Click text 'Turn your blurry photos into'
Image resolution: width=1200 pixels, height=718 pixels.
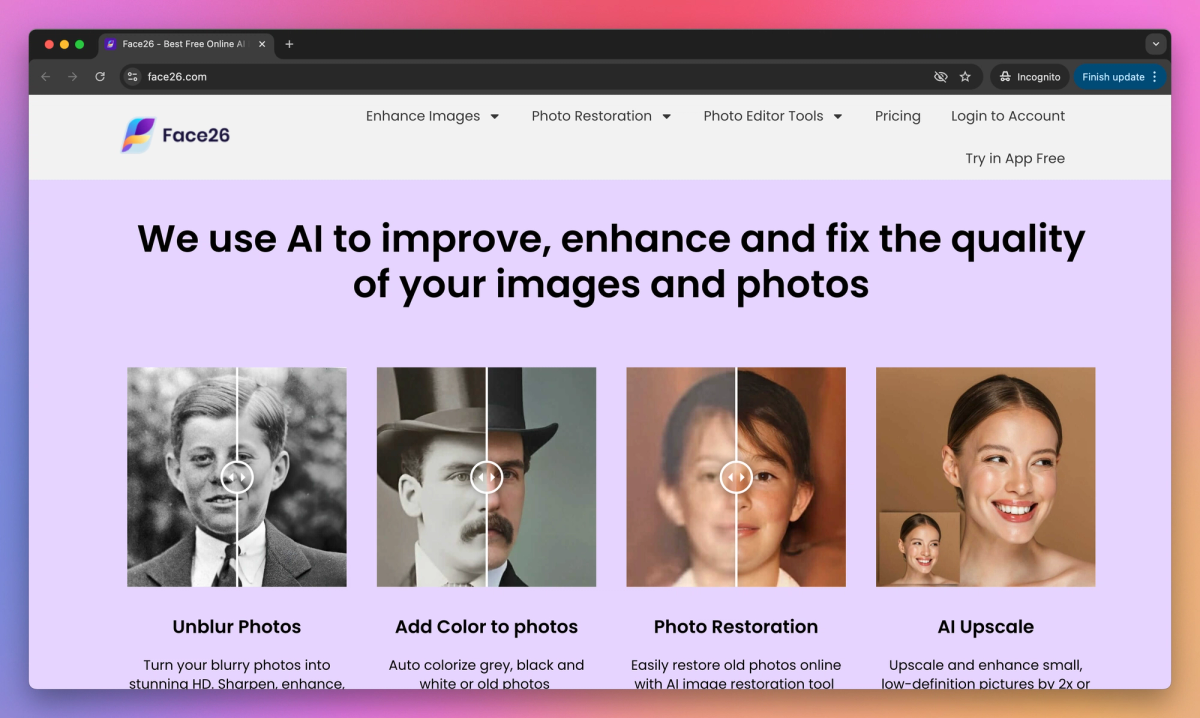pos(237,665)
